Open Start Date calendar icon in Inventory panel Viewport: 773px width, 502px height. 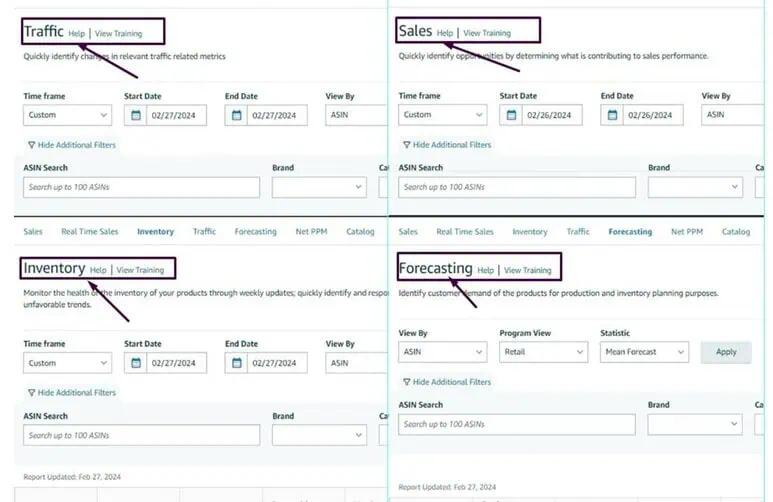point(136,363)
